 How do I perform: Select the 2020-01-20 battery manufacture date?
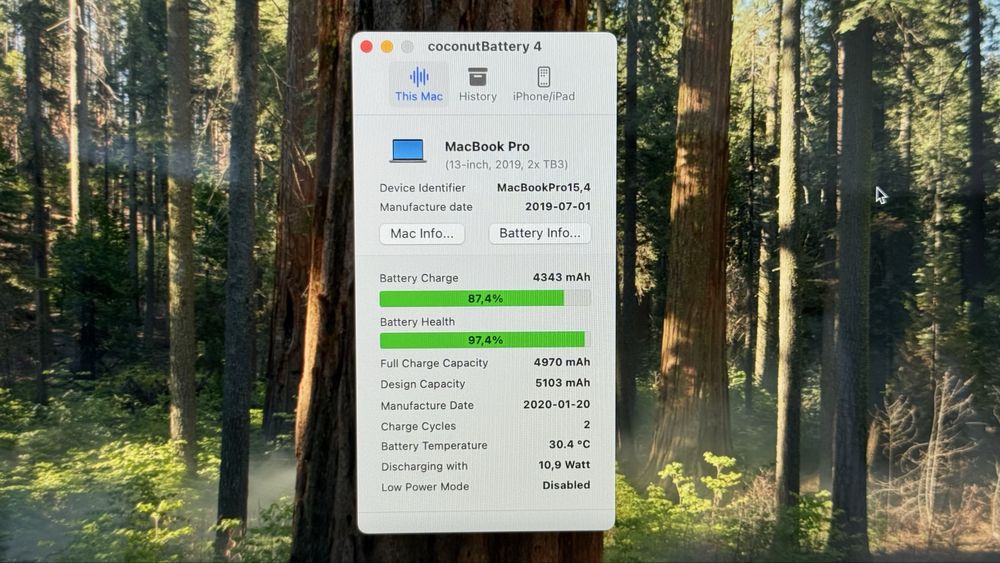(557, 404)
